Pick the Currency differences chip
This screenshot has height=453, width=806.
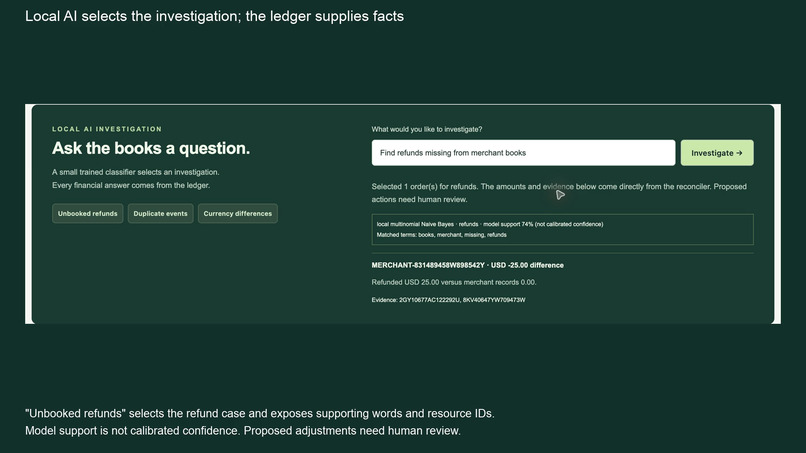coord(237,213)
